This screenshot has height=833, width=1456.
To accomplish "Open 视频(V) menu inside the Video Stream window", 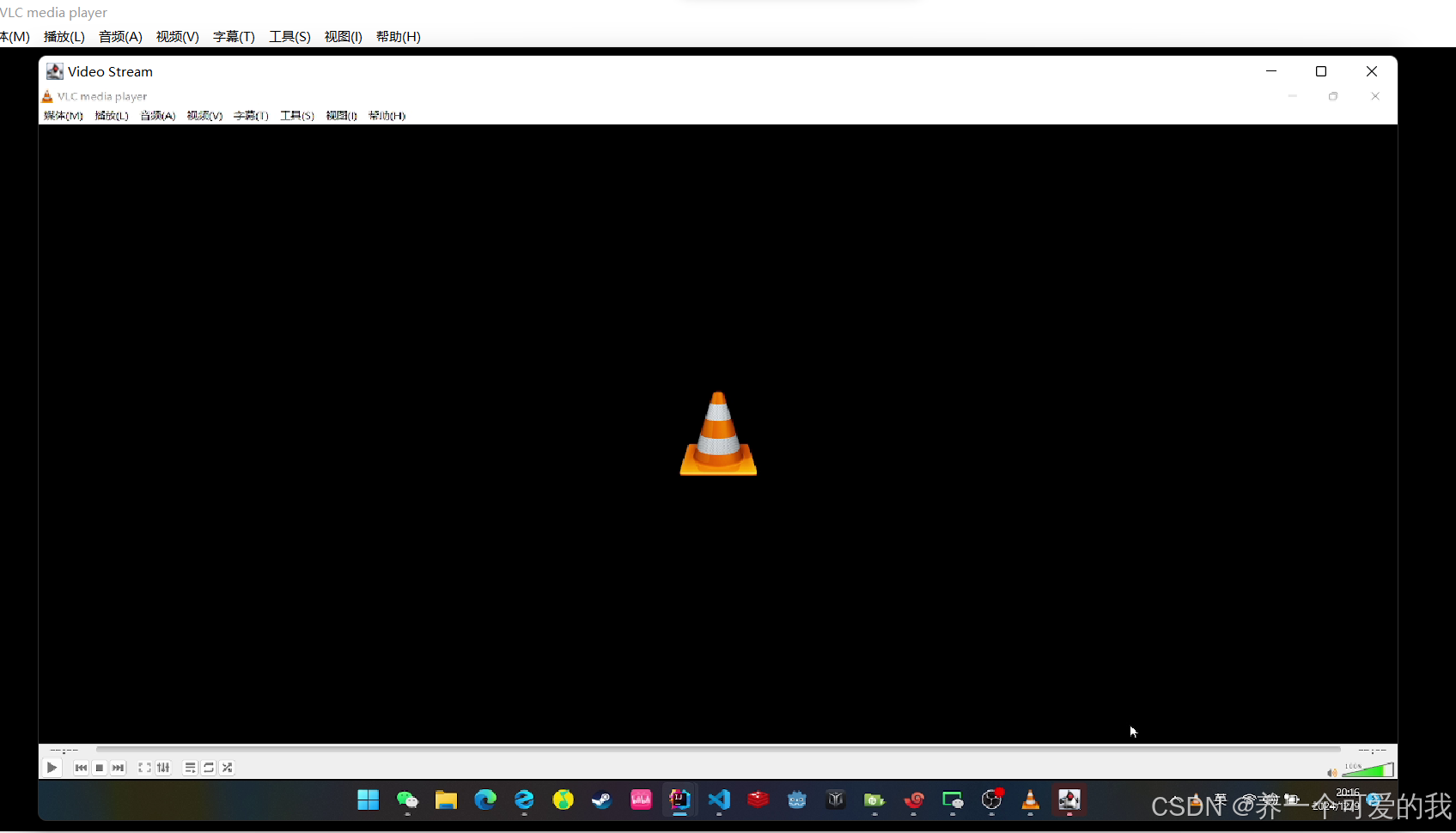I will (x=204, y=115).
